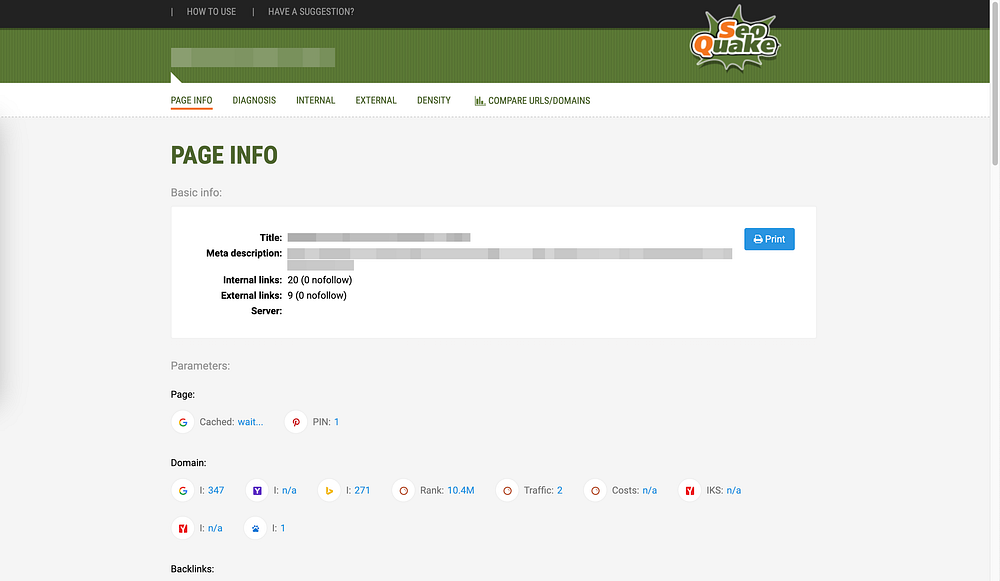Click the PAGE INFO heading
Viewport: 1000px width, 581px height.
click(224, 155)
